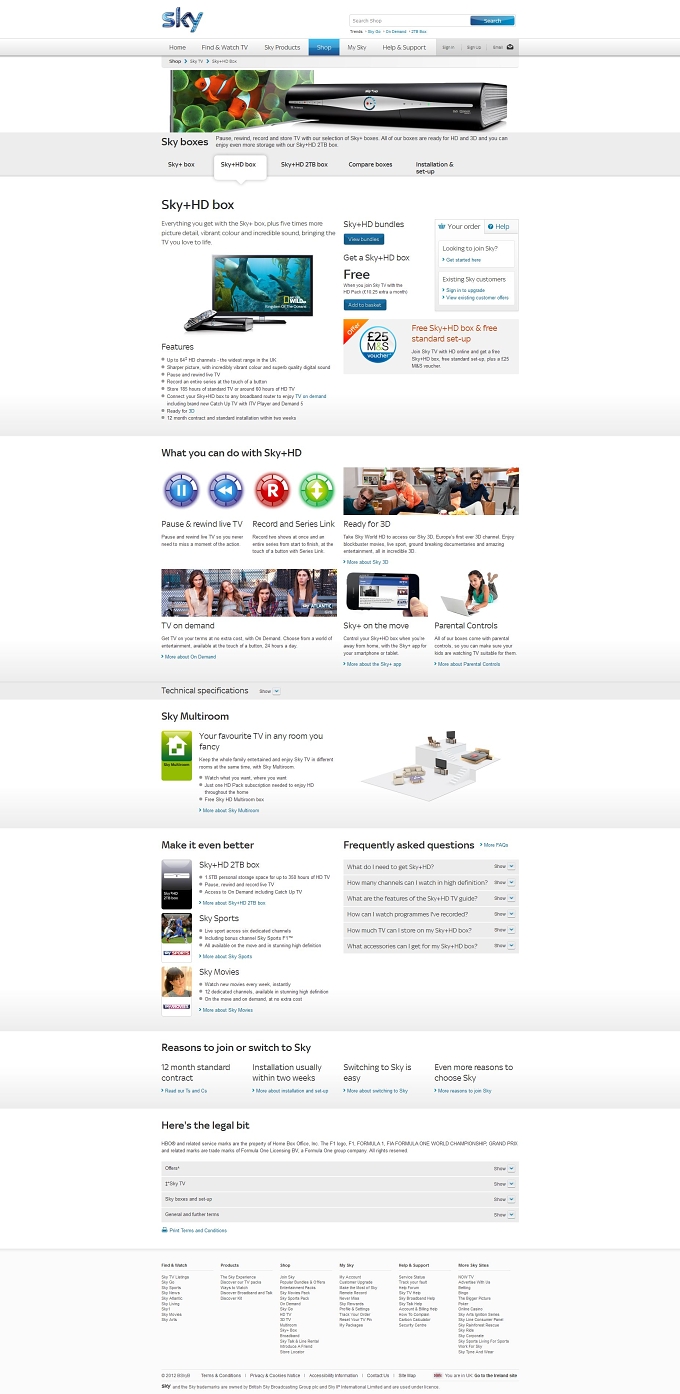Open the Your order tab

tap(459, 226)
